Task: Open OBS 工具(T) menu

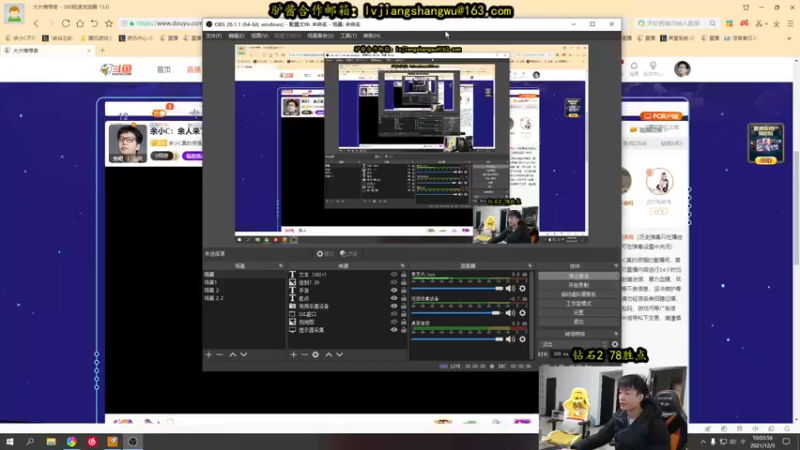Action: click(348, 36)
